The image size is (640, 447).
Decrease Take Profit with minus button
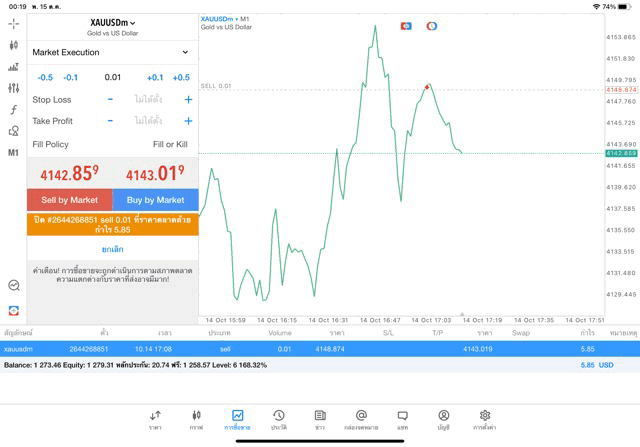point(110,121)
